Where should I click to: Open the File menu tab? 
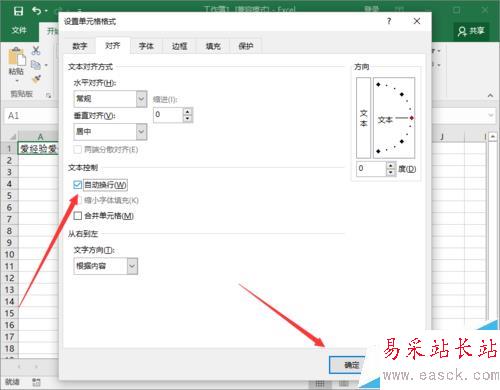pos(19,31)
